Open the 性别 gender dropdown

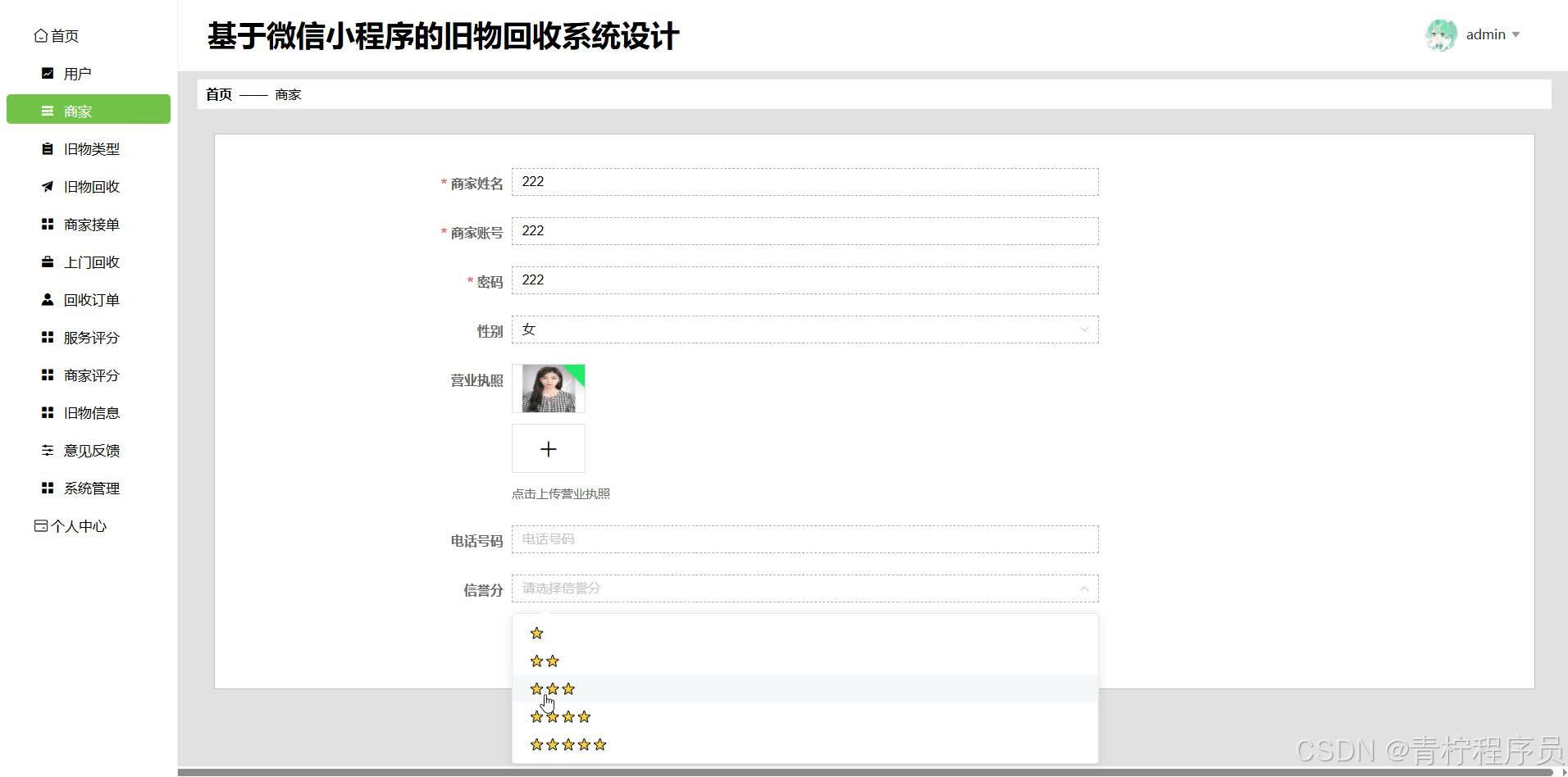(804, 329)
